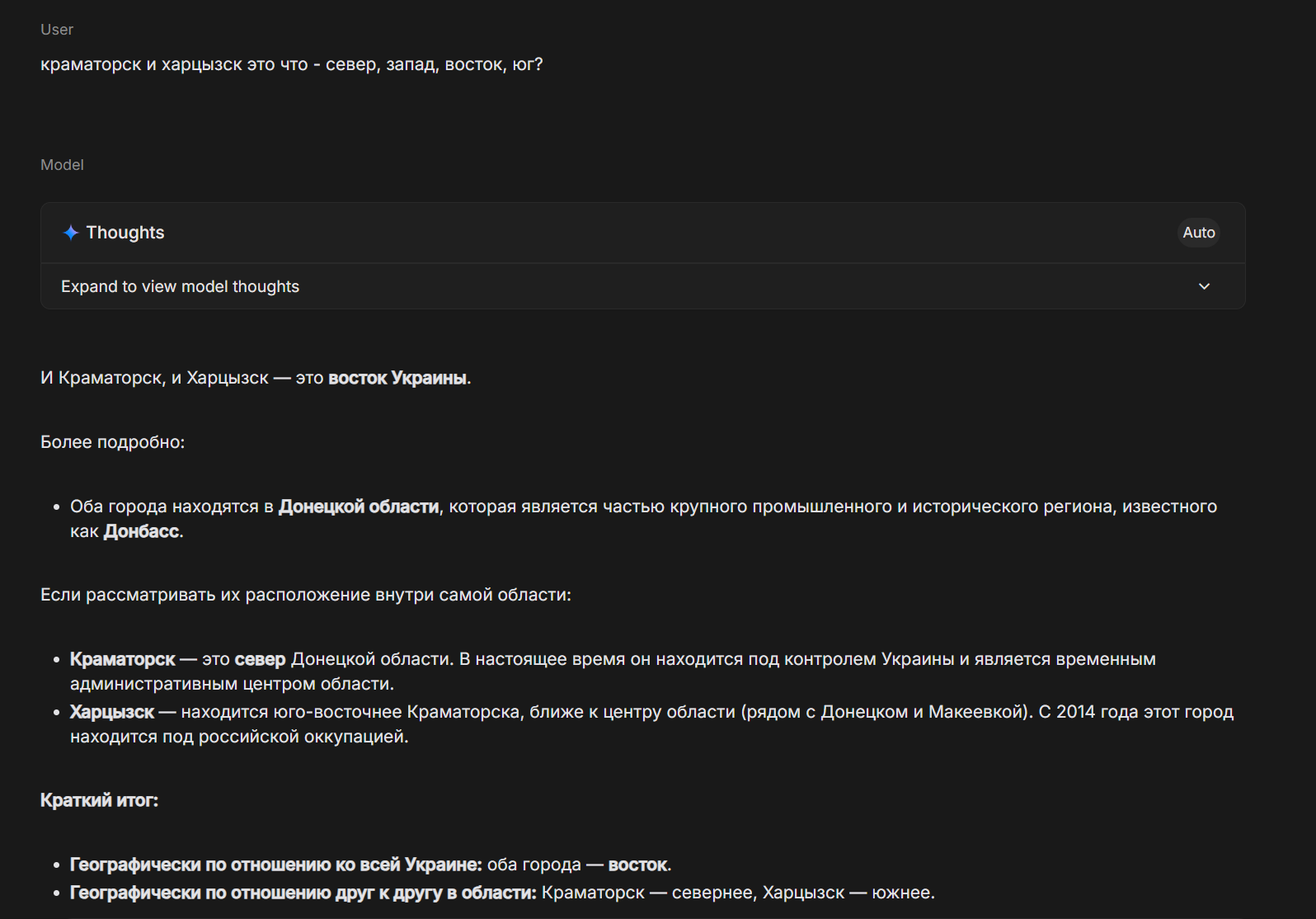The height and width of the screenshot is (919, 1316).
Task: Click the bold word "север"
Action: coord(260,659)
